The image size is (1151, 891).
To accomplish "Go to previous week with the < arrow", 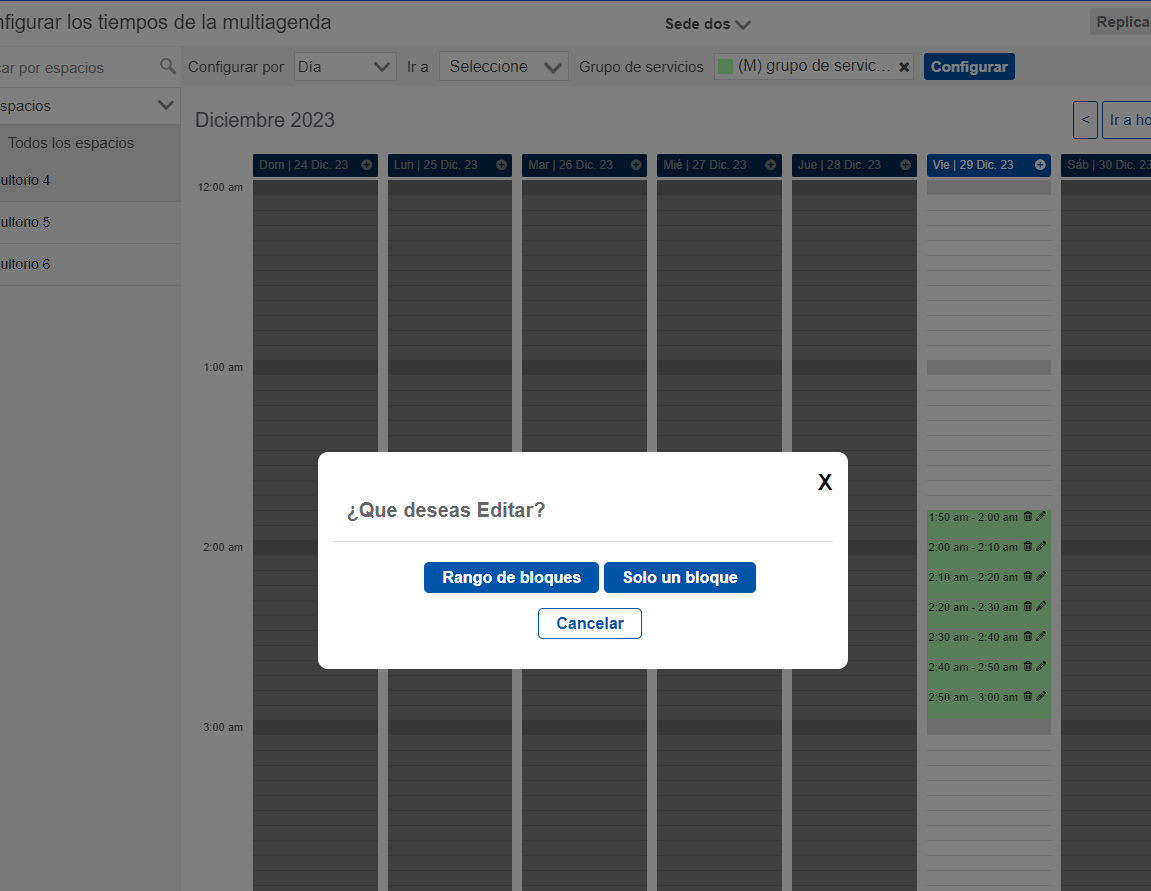I will [x=1085, y=120].
